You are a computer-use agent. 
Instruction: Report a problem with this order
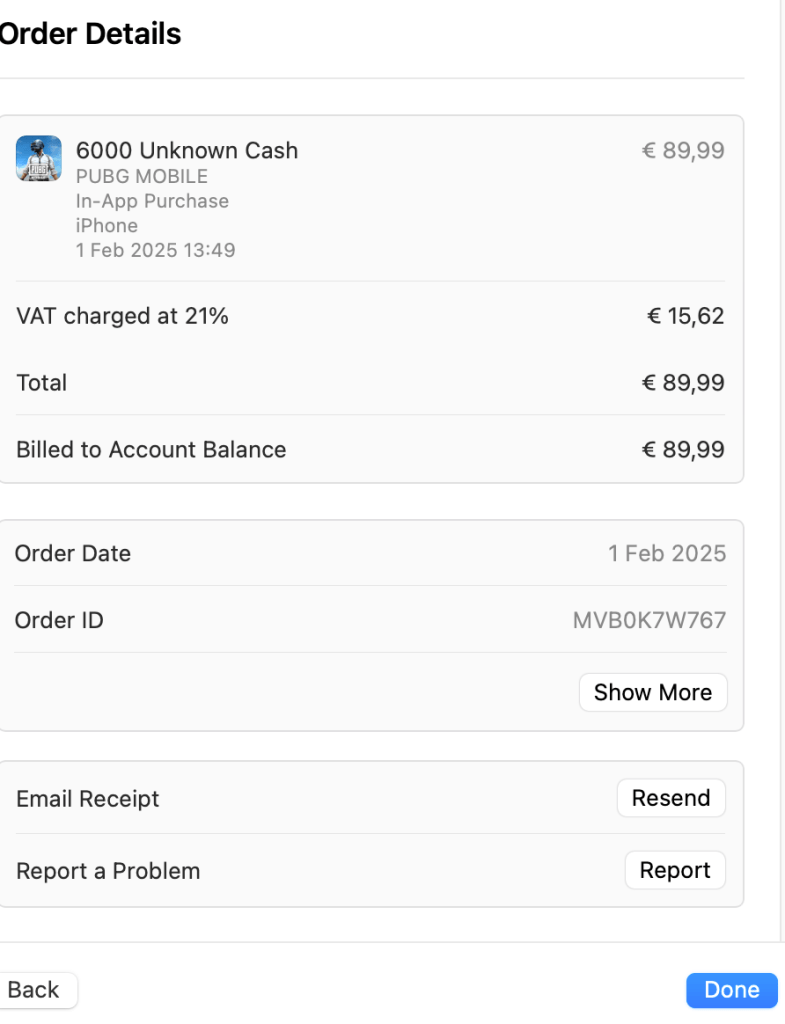[675, 870]
